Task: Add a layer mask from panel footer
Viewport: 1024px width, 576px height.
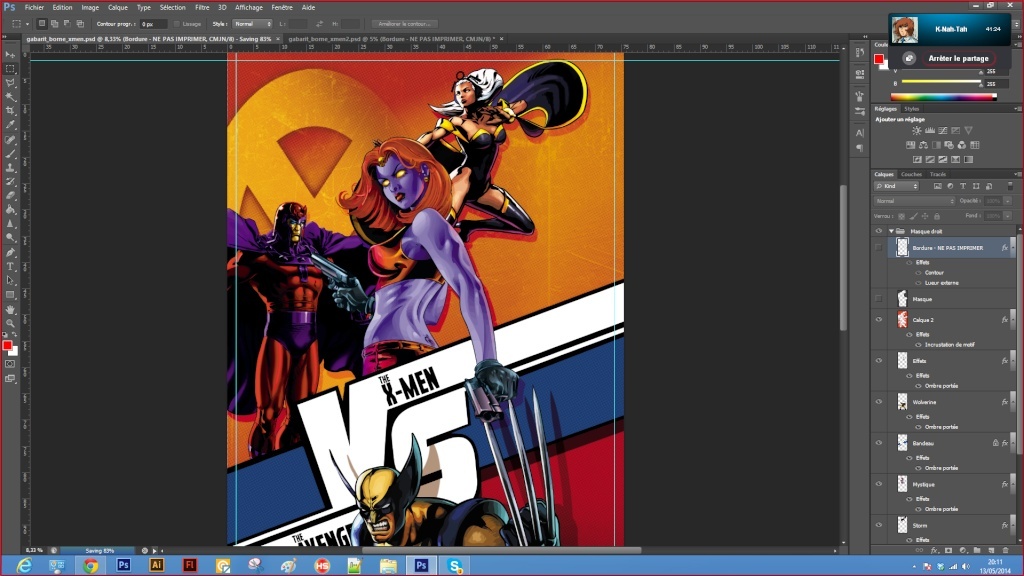Action: point(948,551)
